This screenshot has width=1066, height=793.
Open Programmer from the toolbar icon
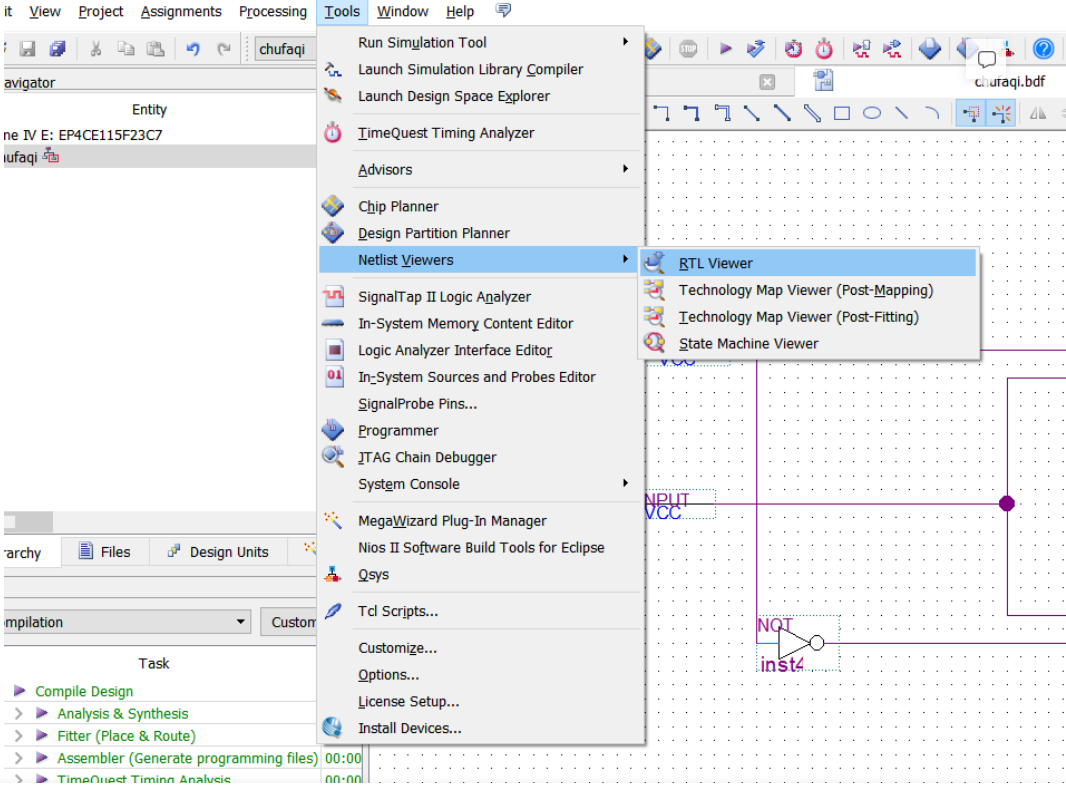click(929, 49)
